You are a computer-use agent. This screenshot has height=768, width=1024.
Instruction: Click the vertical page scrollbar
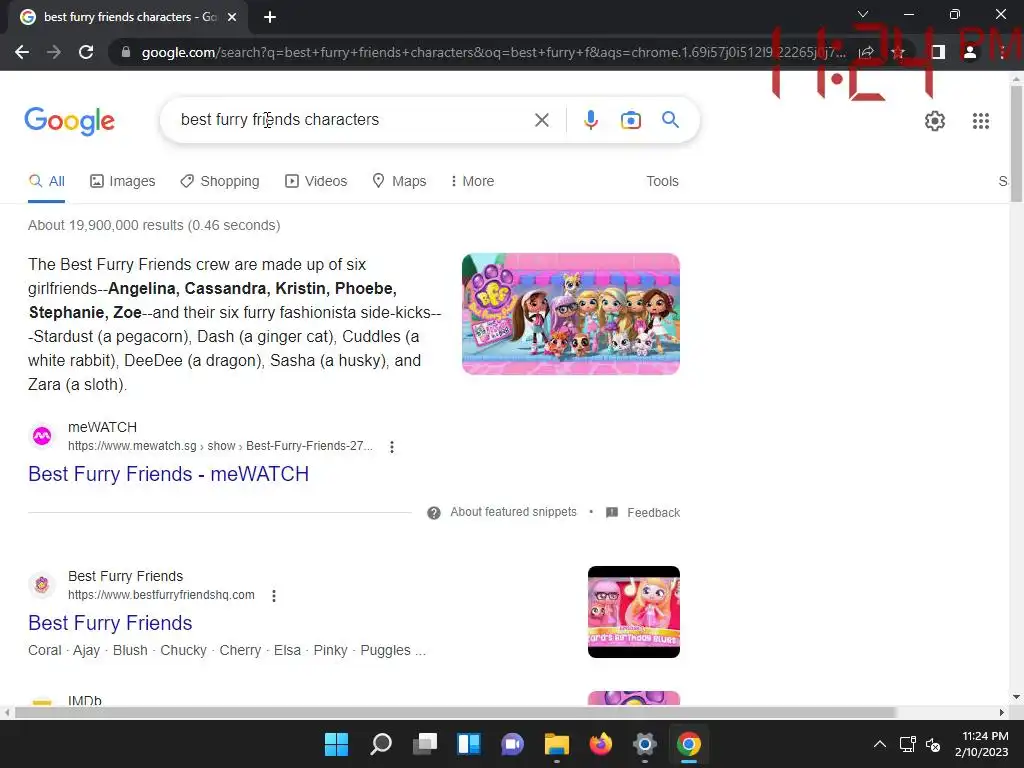click(1016, 143)
